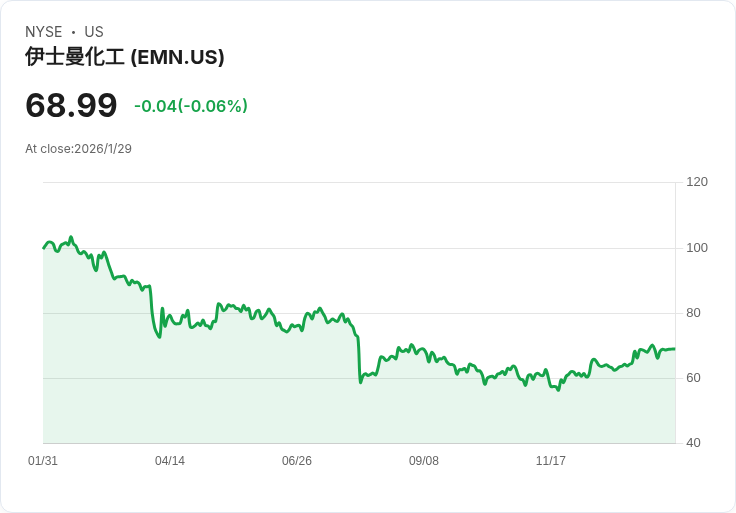Screen dimensions: 736x513
Task: Click the current price 68.99
Action: 71,106
